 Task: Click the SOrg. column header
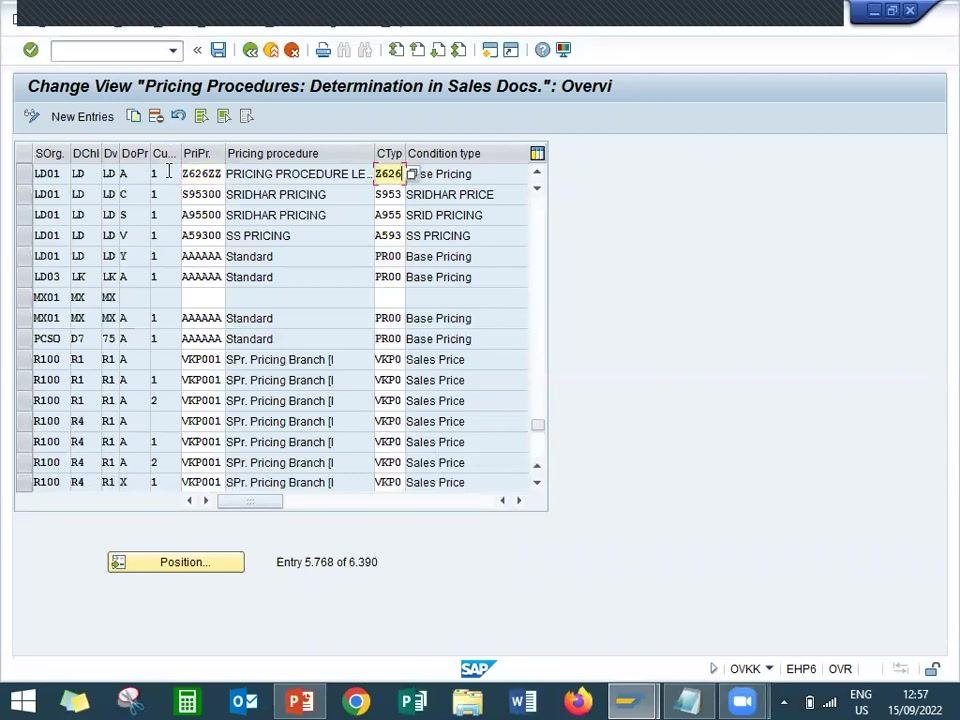coord(51,154)
